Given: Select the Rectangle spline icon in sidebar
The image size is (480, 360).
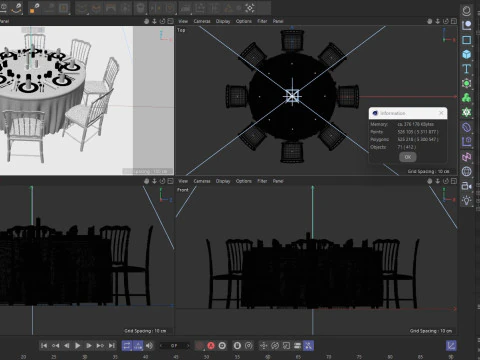Looking at the screenshot, I should 467,40.
